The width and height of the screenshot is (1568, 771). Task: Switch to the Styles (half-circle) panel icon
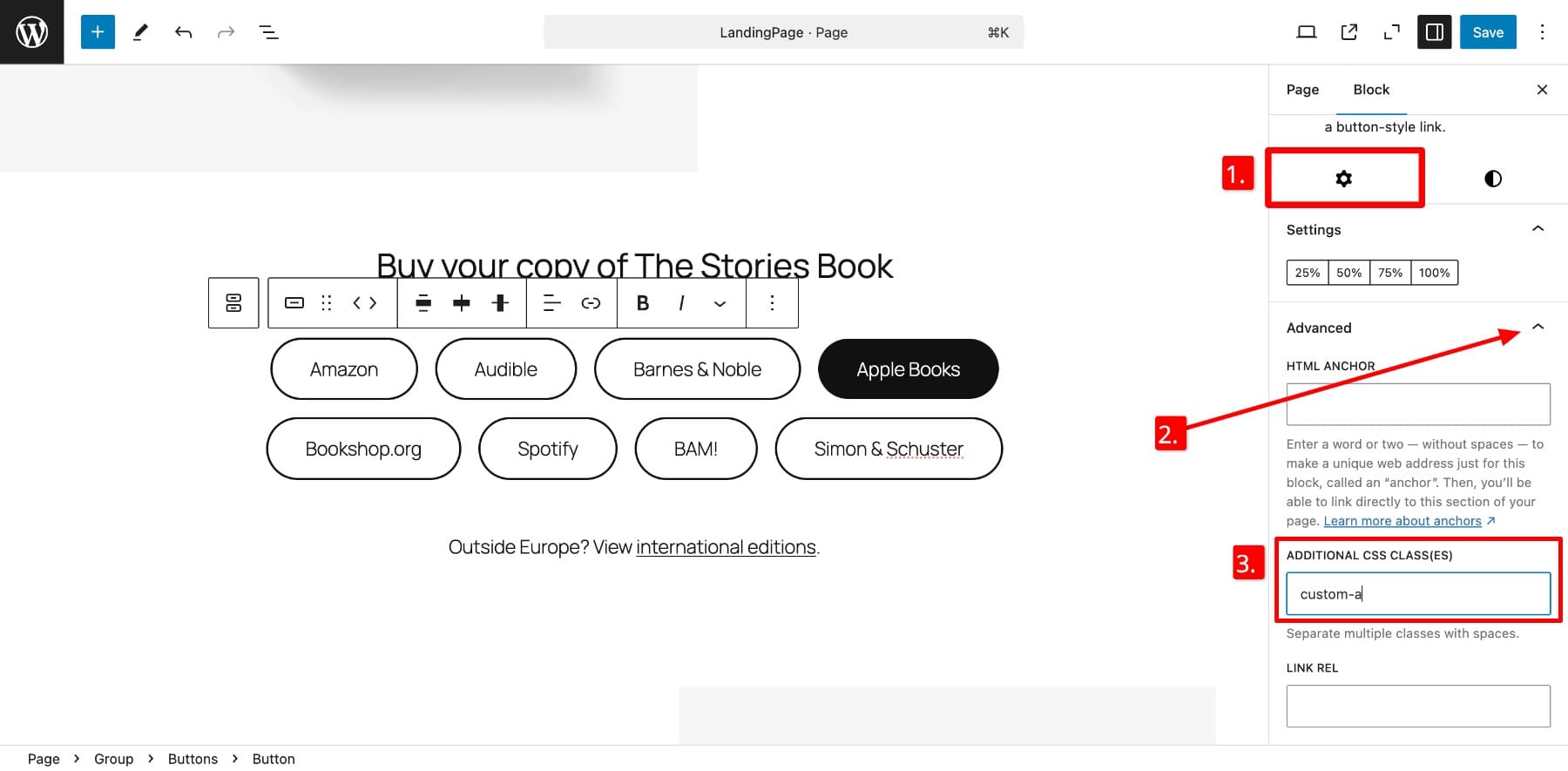(1492, 178)
